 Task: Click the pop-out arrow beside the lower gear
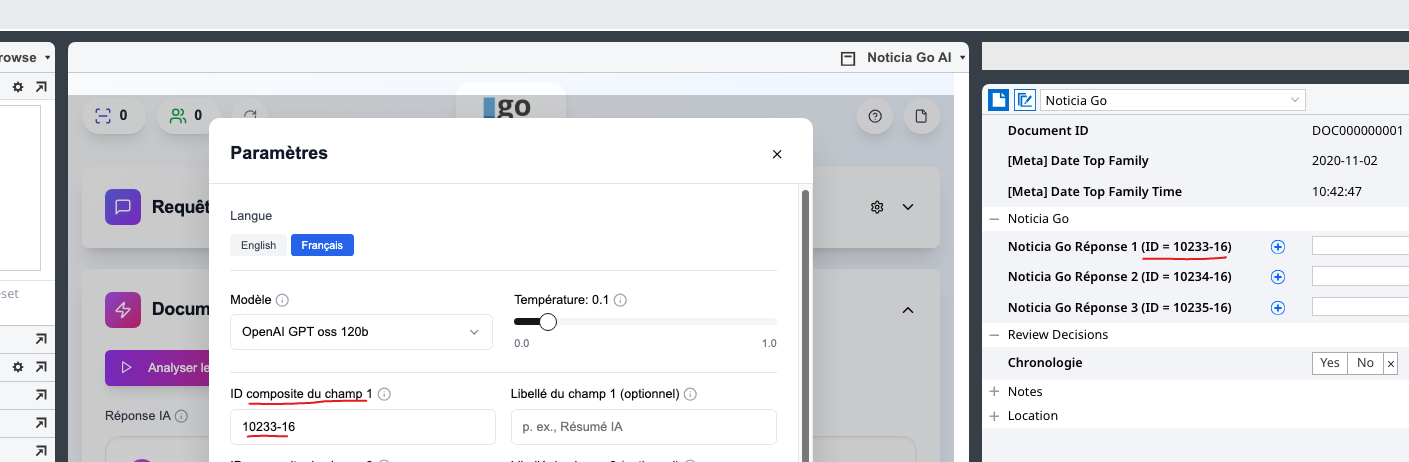pyautogui.click(x=41, y=367)
